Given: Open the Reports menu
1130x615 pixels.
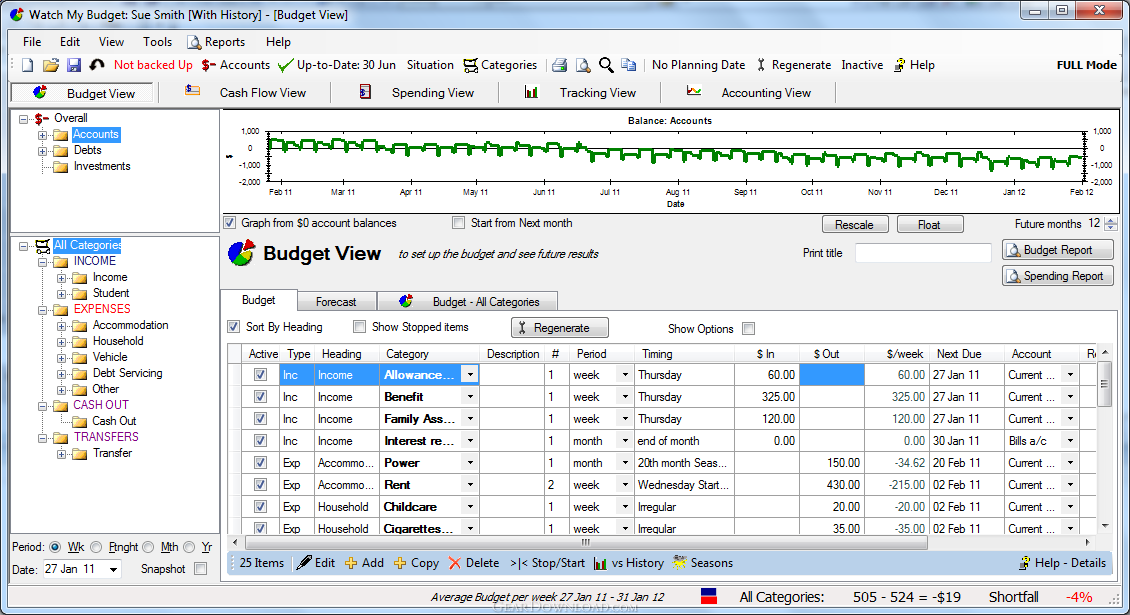Looking at the screenshot, I should tap(216, 42).
